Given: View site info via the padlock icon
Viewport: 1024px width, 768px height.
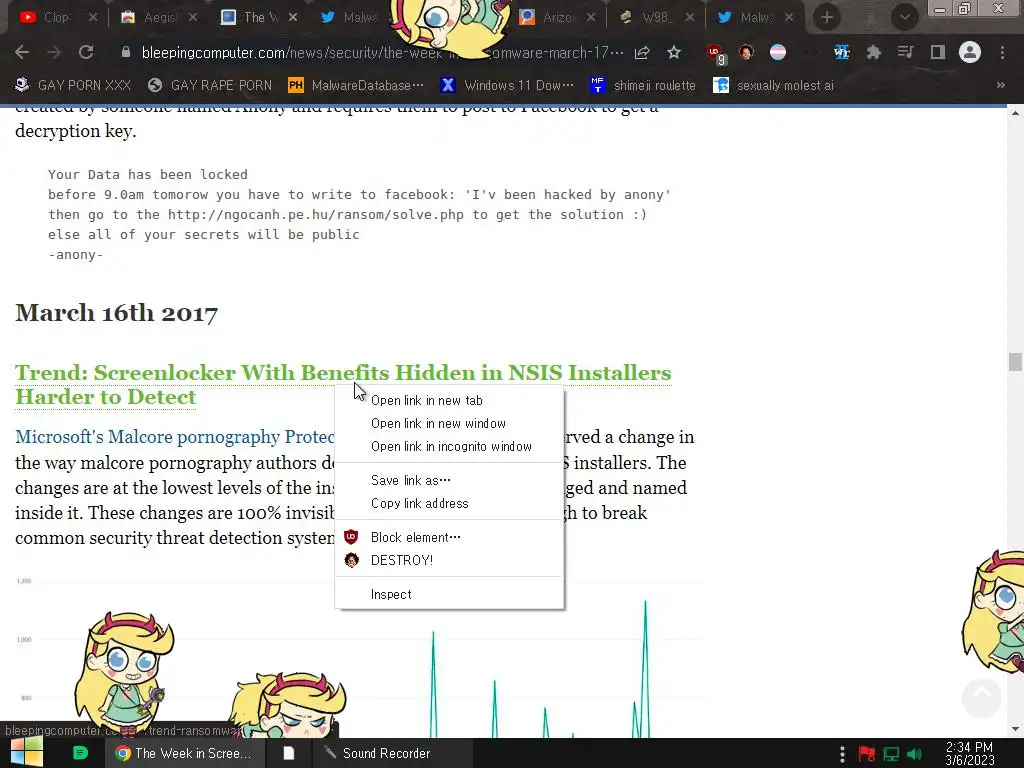Looking at the screenshot, I should (126, 52).
